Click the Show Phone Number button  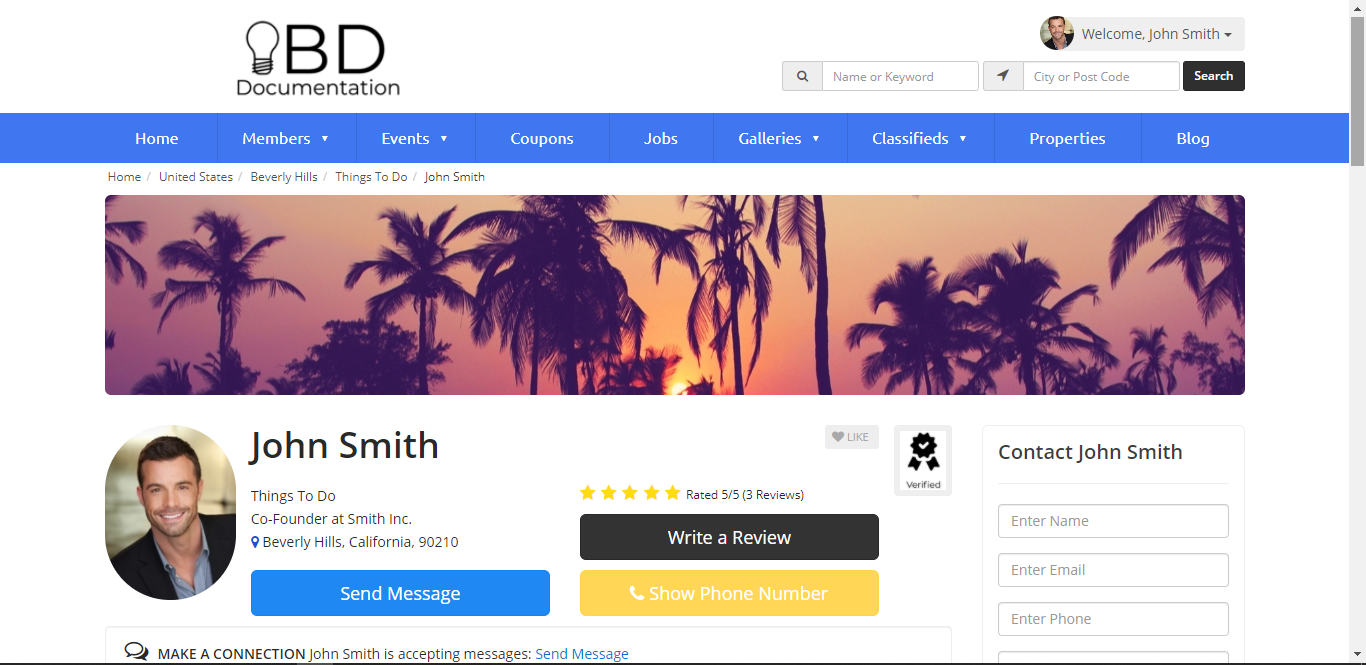pos(729,593)
